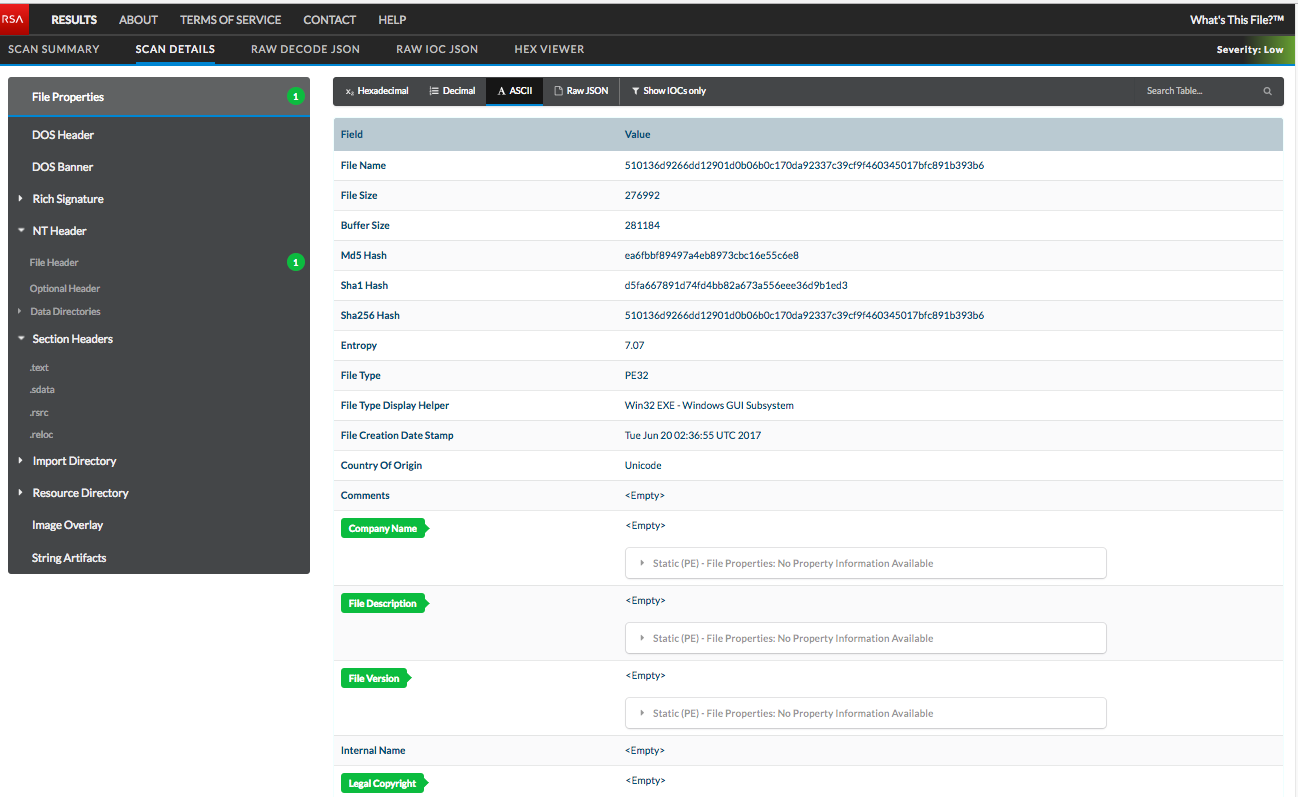The height and width of the screenshot is (797, 1298).
Task: Click the What's This File link
Action: [1236, 20]
